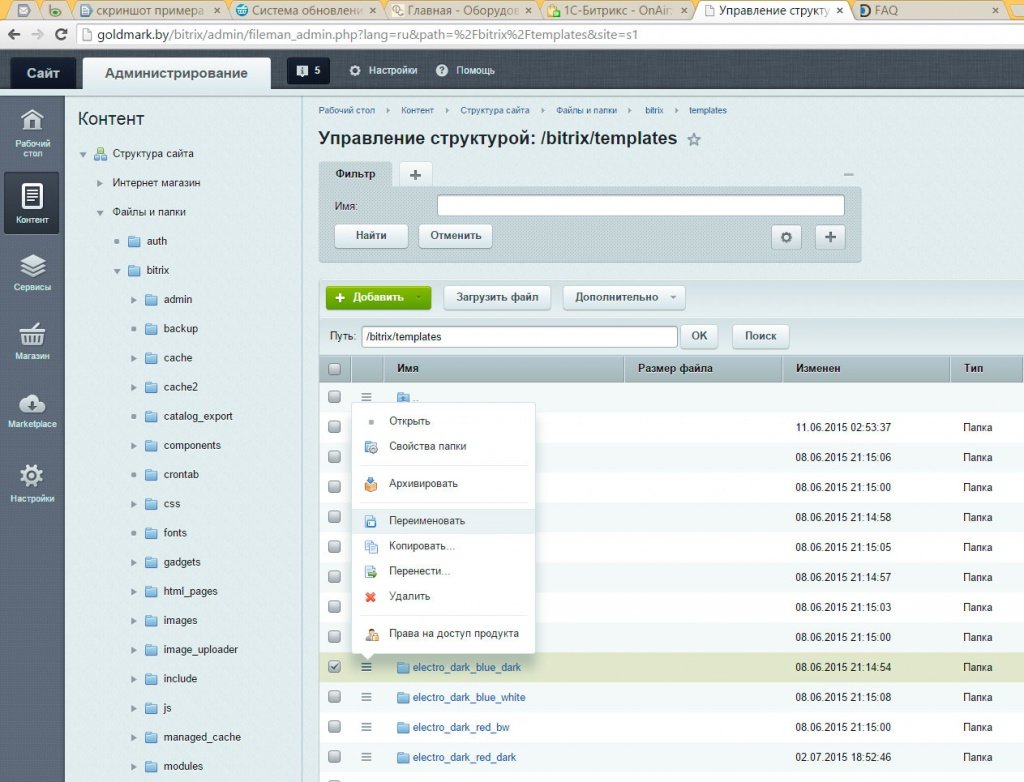1024x782 pixels.
Task: Click auth folder icon in tree
Action: [x=135, y=241]
